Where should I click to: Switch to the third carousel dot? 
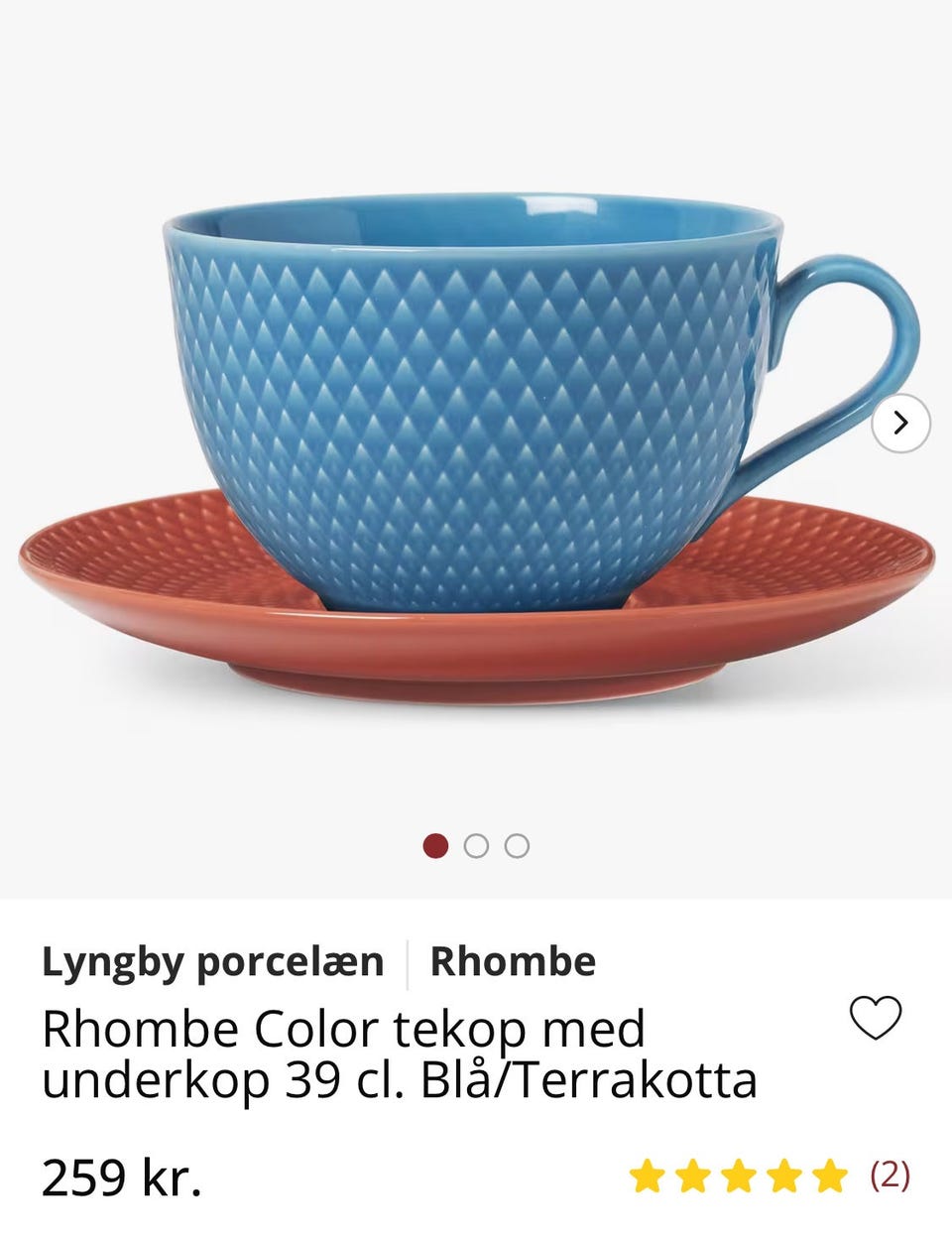point(517,846)
